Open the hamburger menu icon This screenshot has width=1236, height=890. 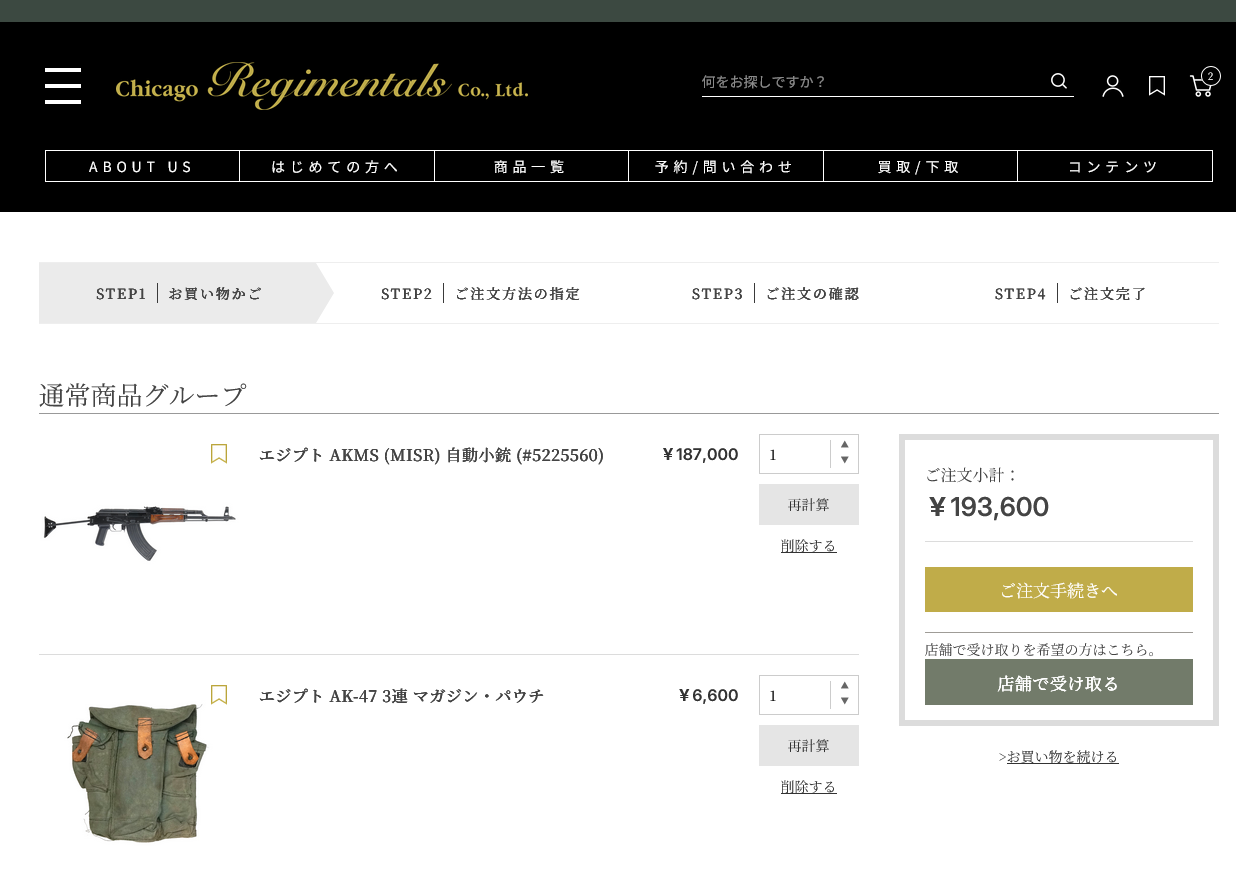tap(63, 86)
